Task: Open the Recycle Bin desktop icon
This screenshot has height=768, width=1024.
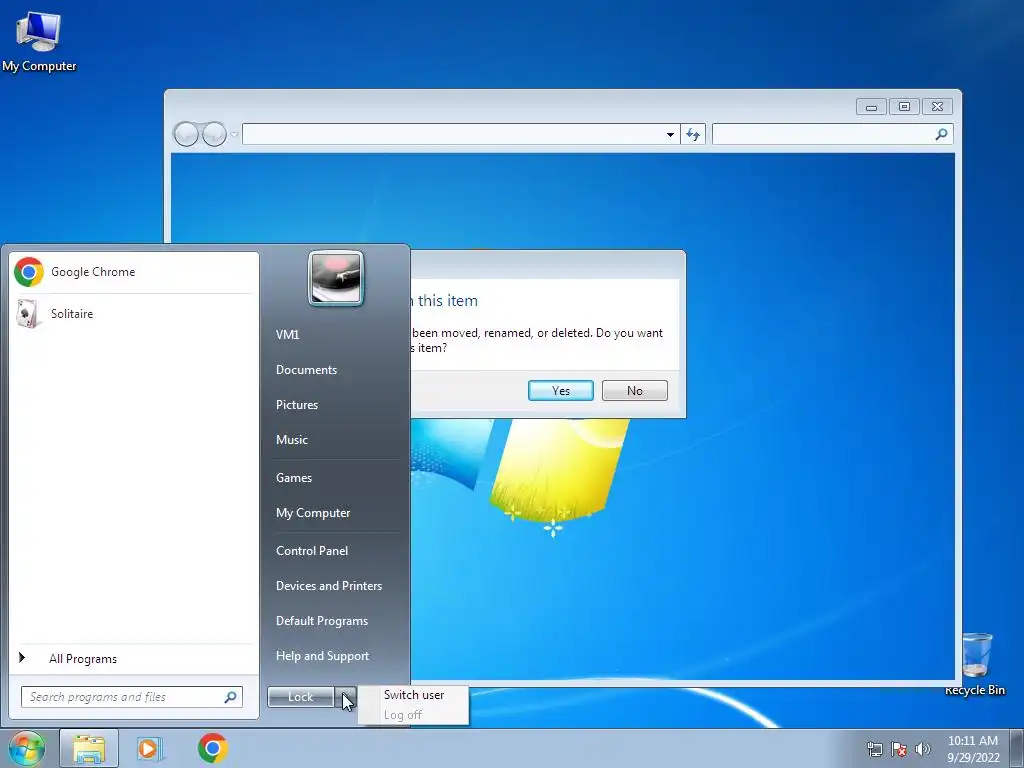Action: click(x=976, y=664)
